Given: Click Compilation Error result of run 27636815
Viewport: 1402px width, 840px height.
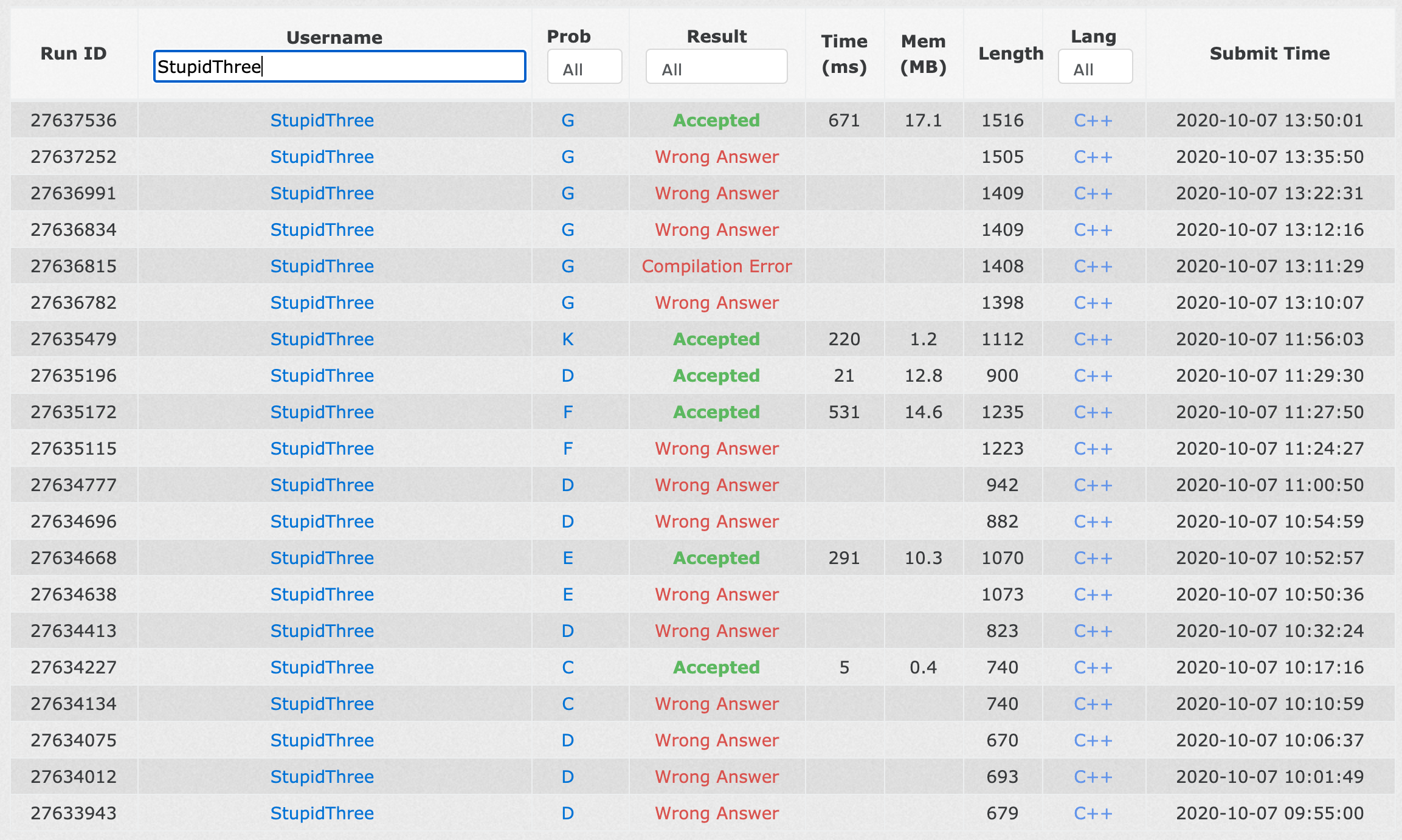Looking at the screenshot, I should tap(716, 266).
